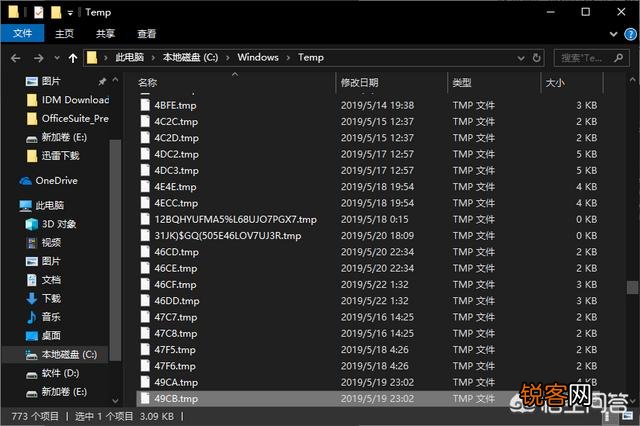
Task: Open the 软件 (D:) drive
Action: pos(53,373)
